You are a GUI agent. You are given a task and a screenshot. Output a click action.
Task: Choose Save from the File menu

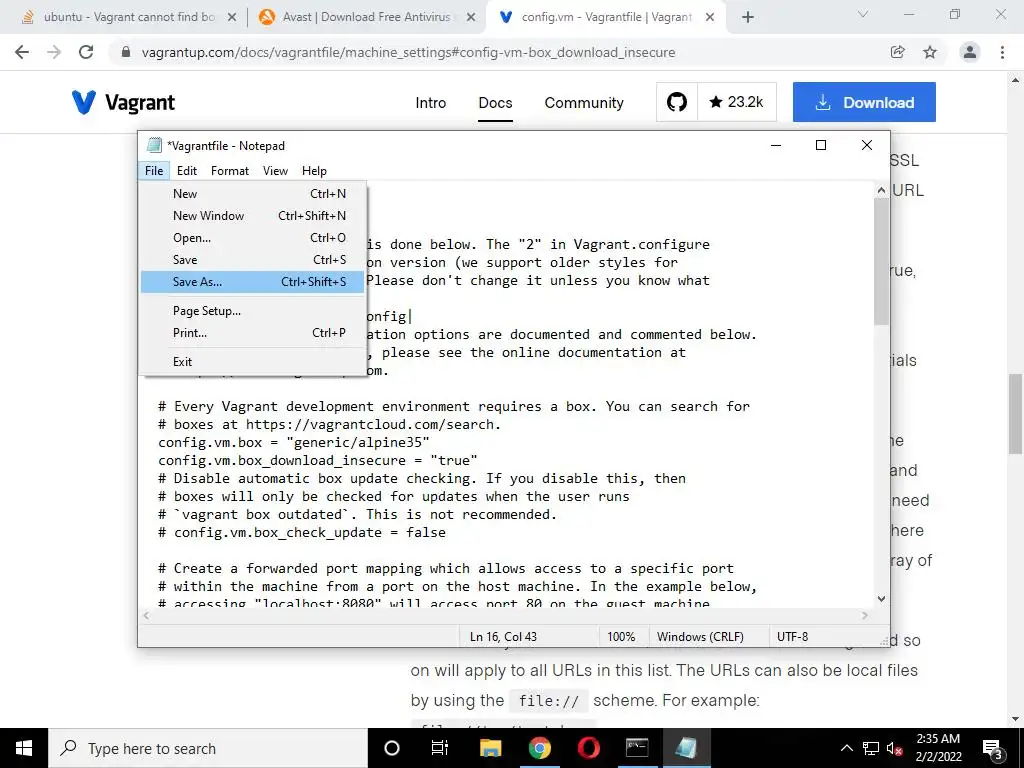point(253,259)
